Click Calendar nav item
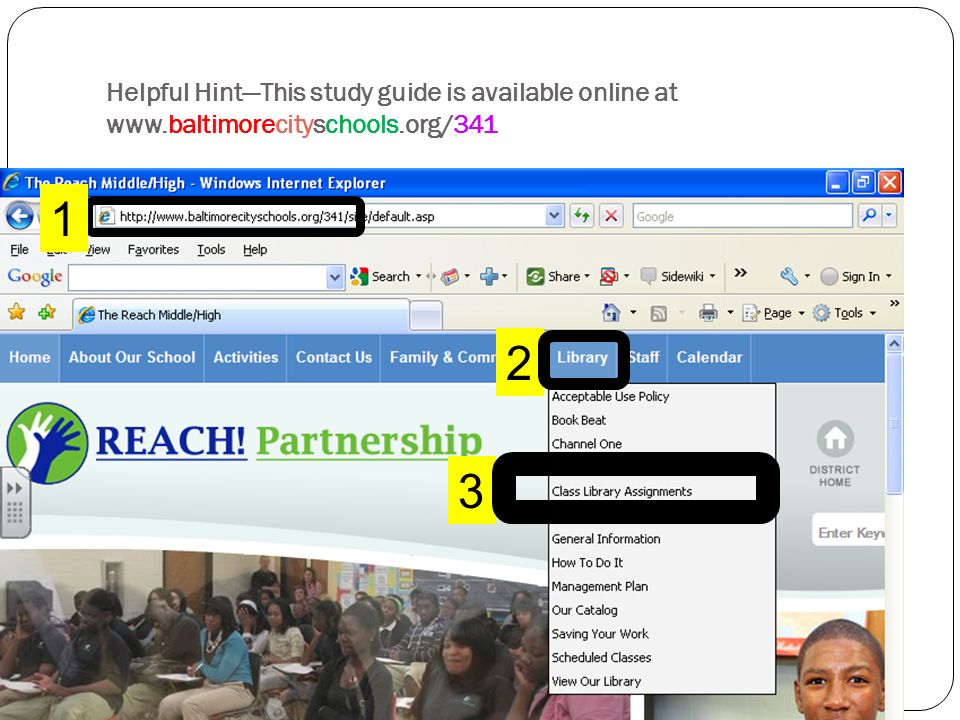The width and height of the screenshot is (960, 720). click(x=709, y=358)
